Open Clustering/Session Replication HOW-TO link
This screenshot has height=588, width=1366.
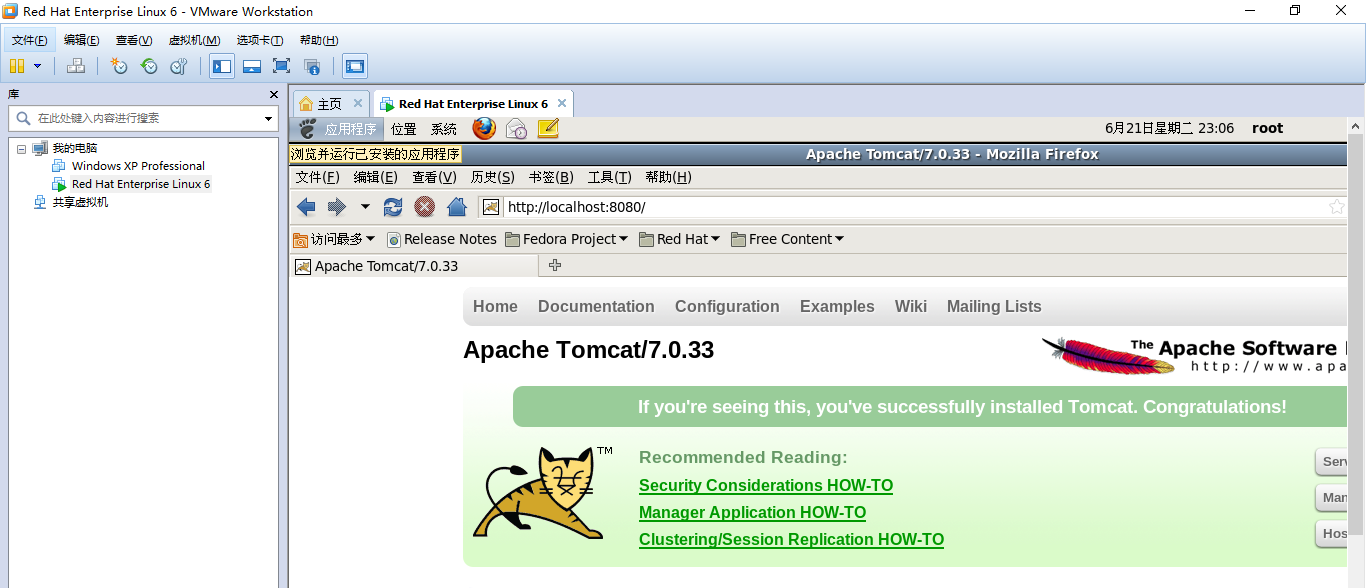tap(791, 540)
